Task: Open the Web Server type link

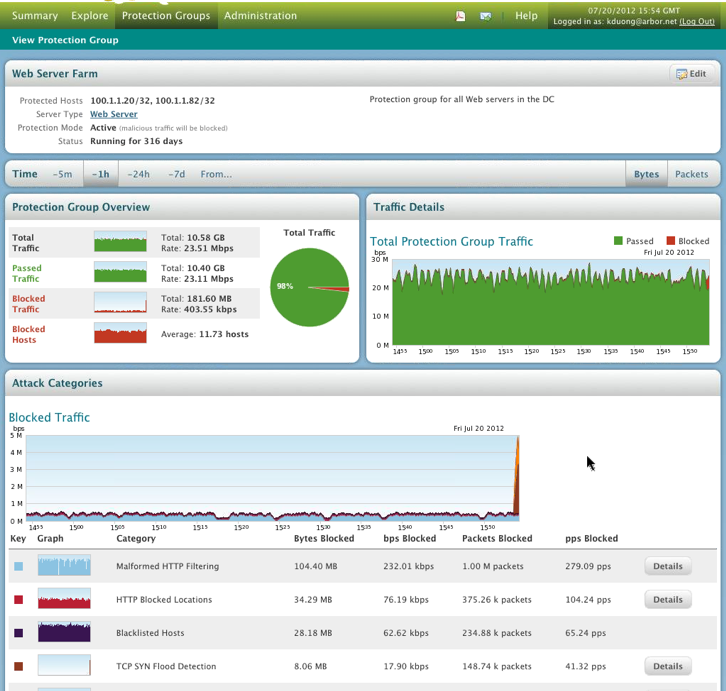Action: click(x=113, y=114)
